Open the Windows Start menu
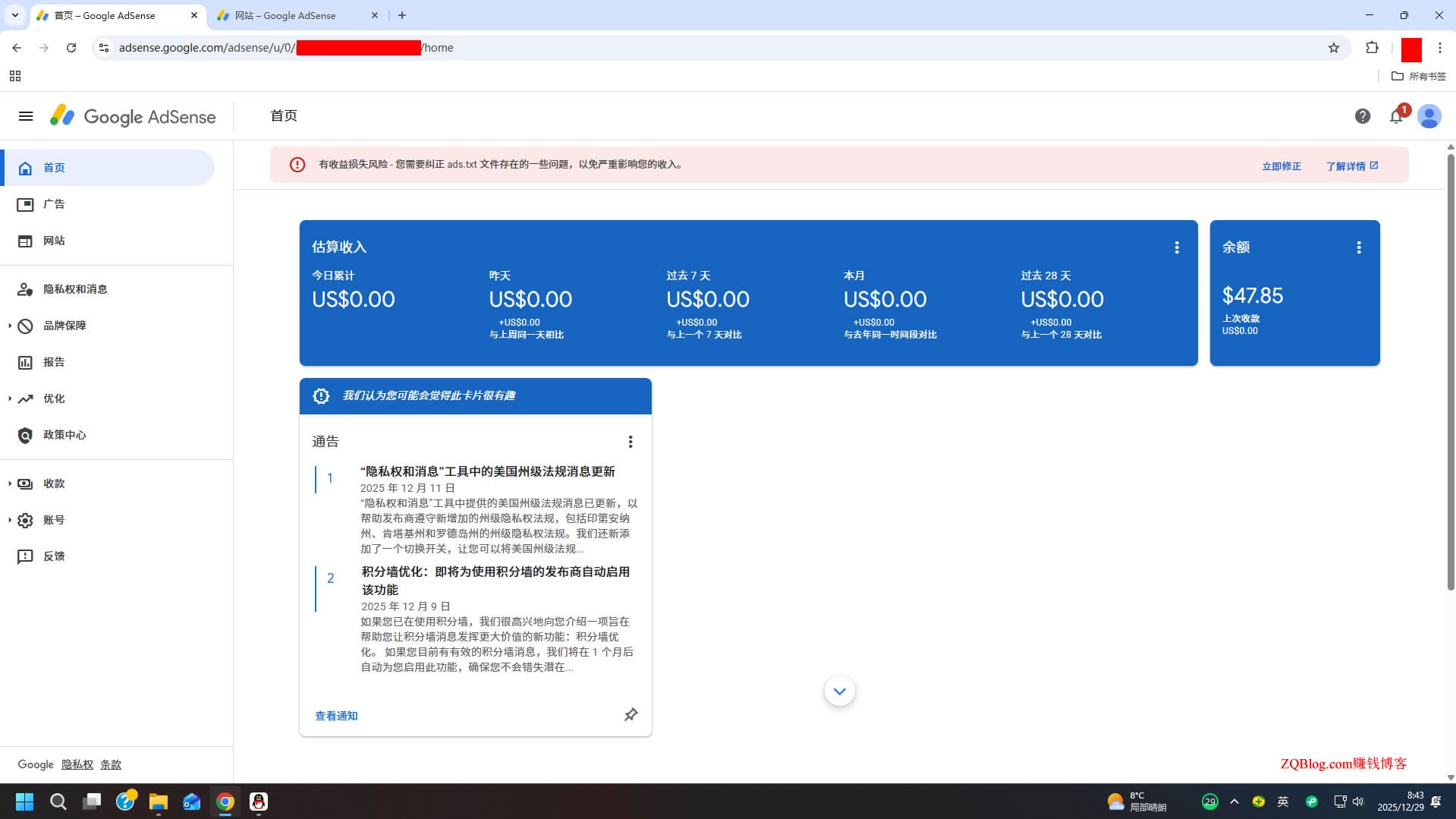1456x819 pixels. coord(24,802)
